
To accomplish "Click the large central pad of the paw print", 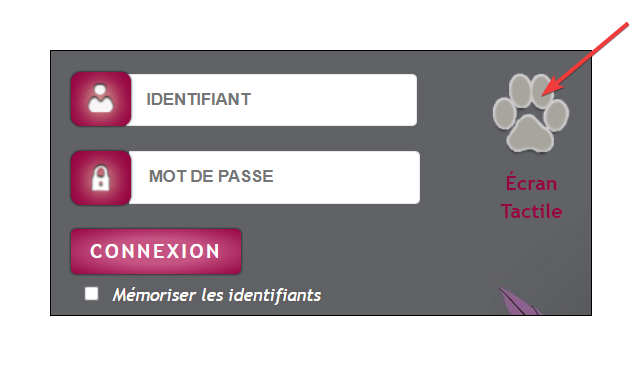I will [530, 134].
